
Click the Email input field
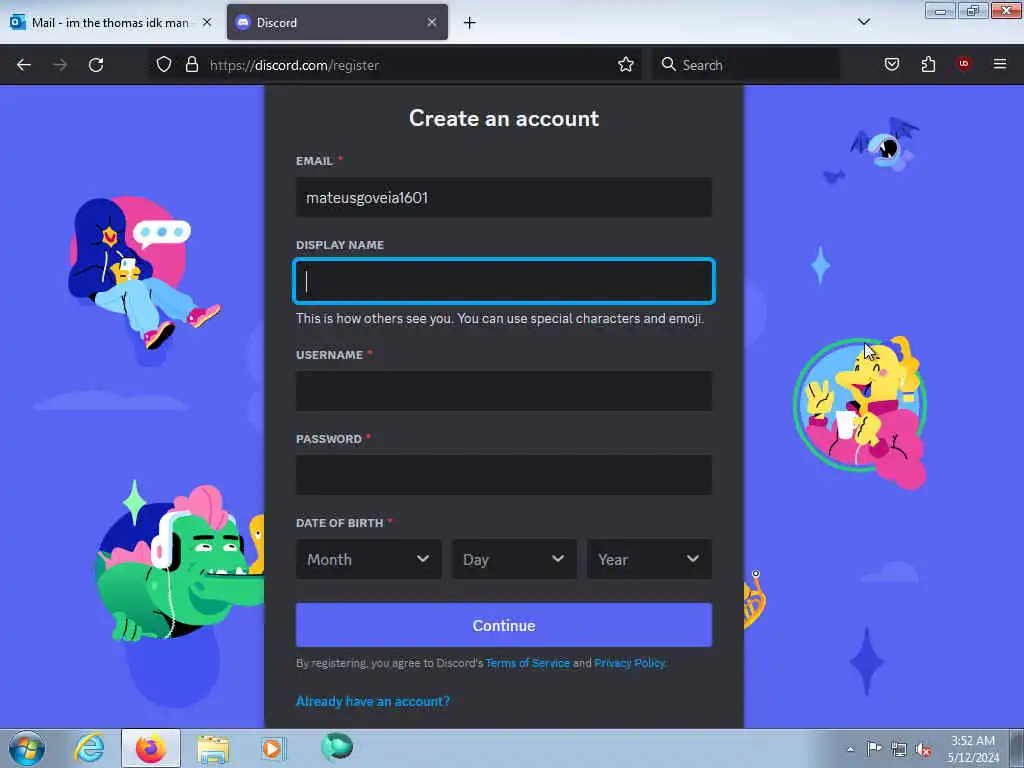[504, 197]
